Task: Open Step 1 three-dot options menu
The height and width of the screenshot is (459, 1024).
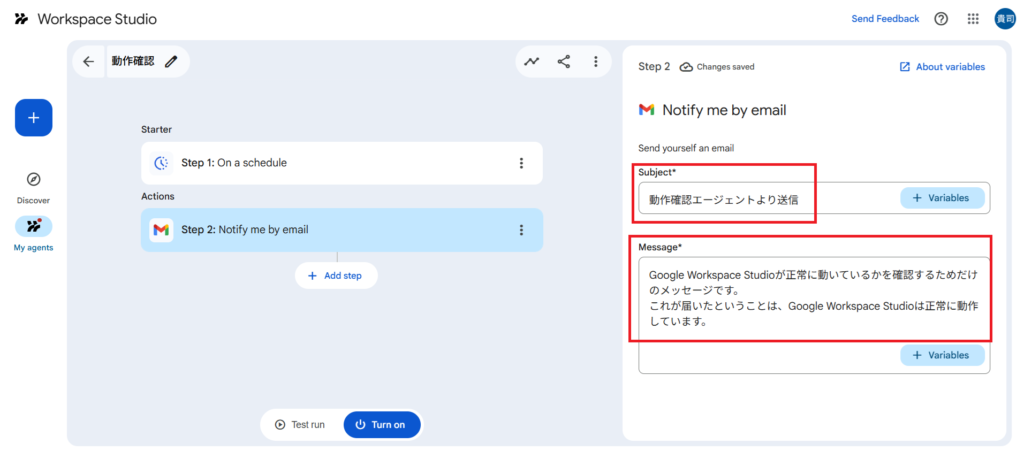Action: pos(521,163)
